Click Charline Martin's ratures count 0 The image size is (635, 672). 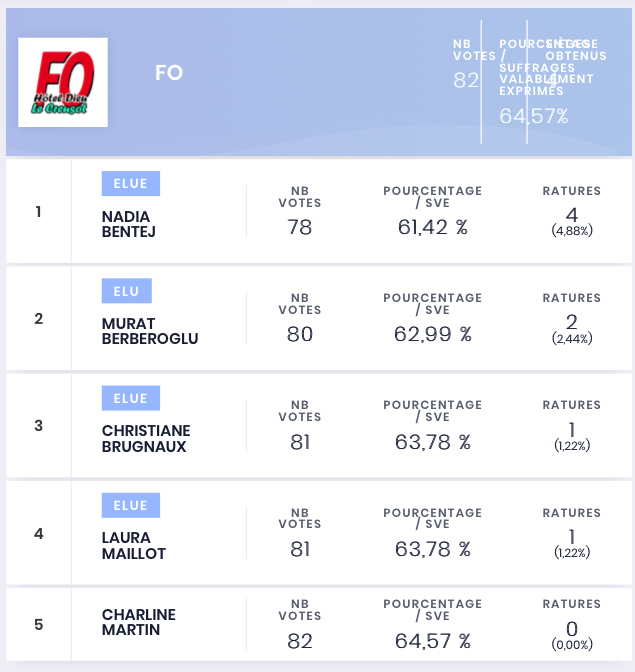click(572, 629)
